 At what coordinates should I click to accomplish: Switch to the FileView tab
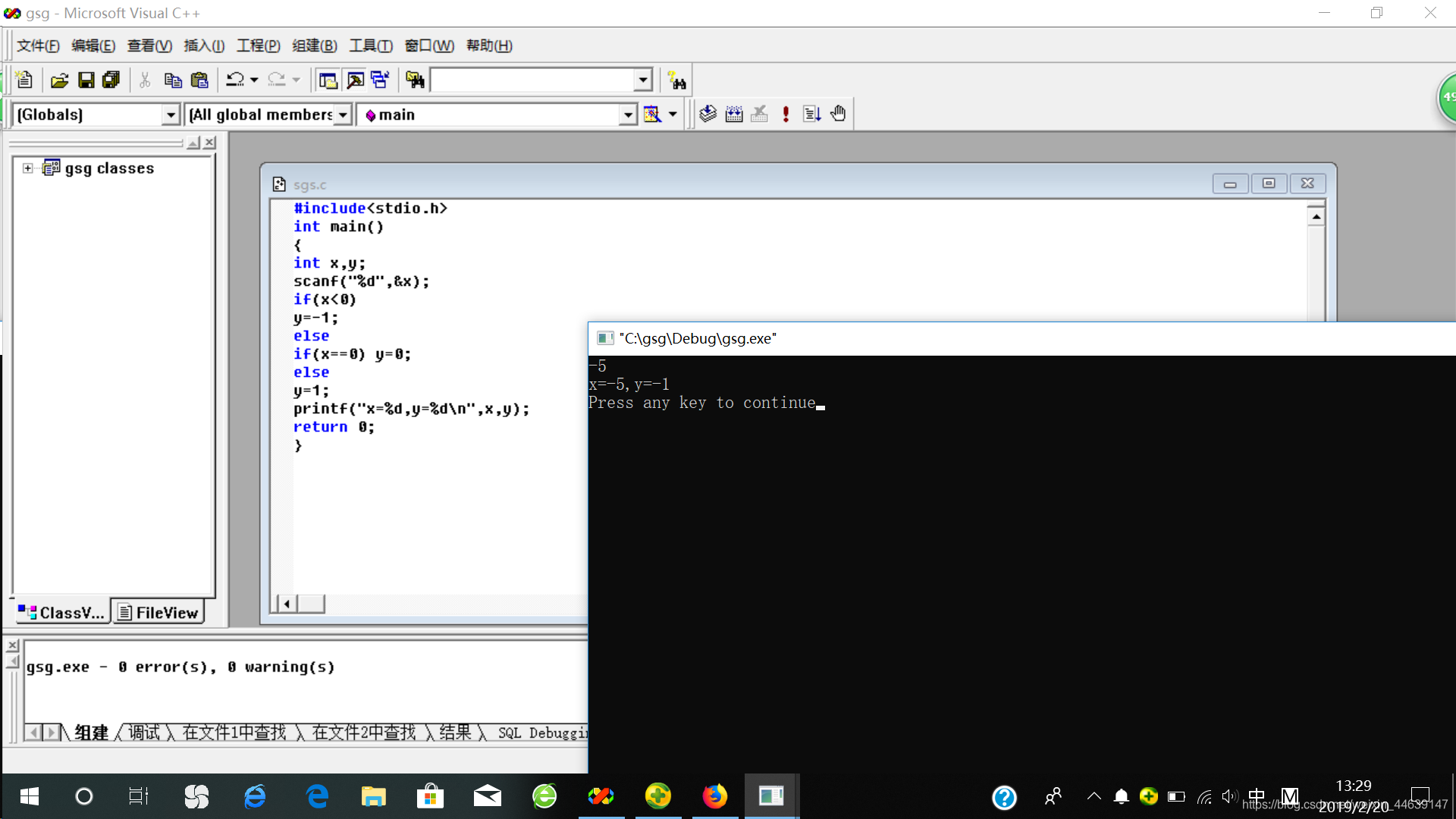click(x=158, y=612)
